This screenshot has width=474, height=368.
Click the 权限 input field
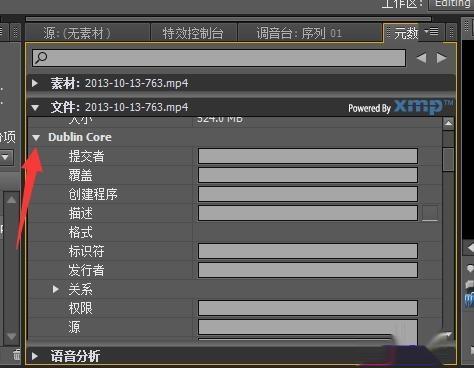coord(308,308)
